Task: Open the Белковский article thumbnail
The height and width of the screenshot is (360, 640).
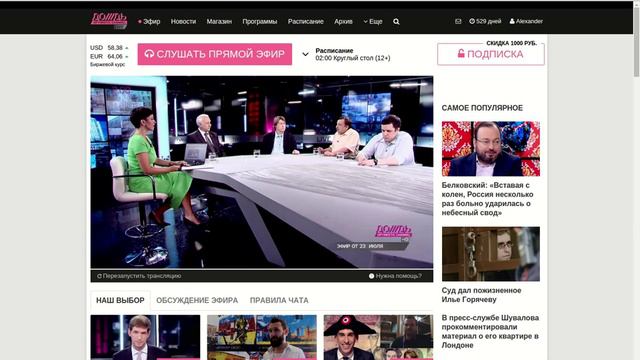Action: coord(491,149)
